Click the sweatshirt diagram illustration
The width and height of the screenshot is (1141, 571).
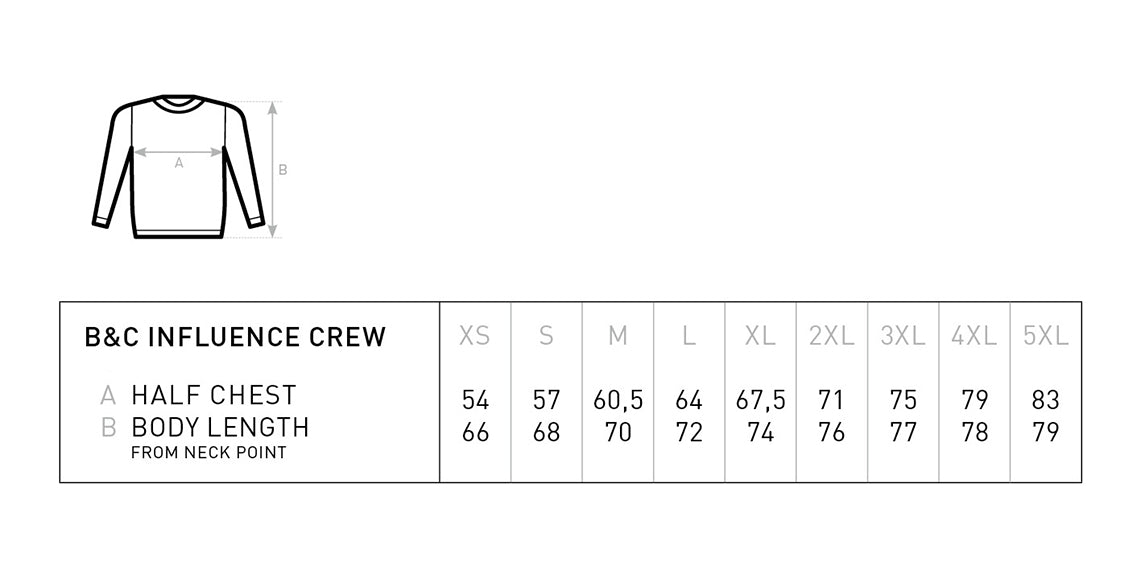coord(179,166)
